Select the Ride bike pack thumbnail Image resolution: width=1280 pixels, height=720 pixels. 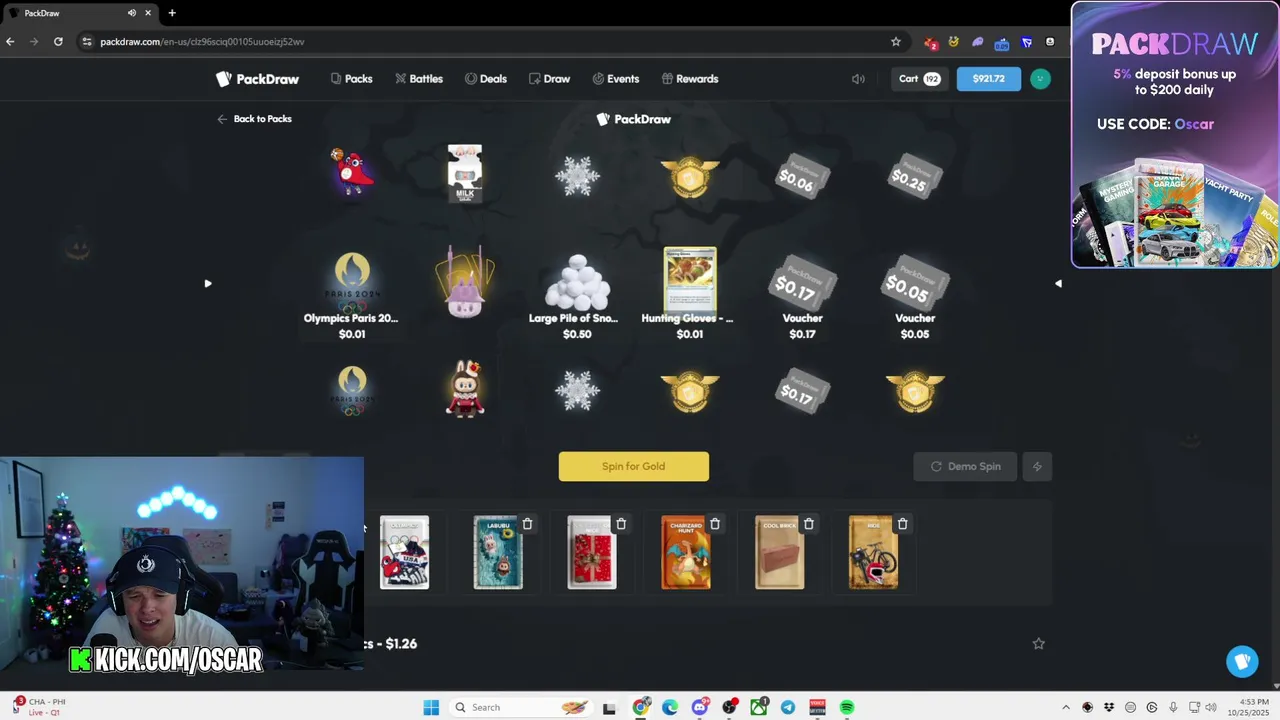click(873, 552)
